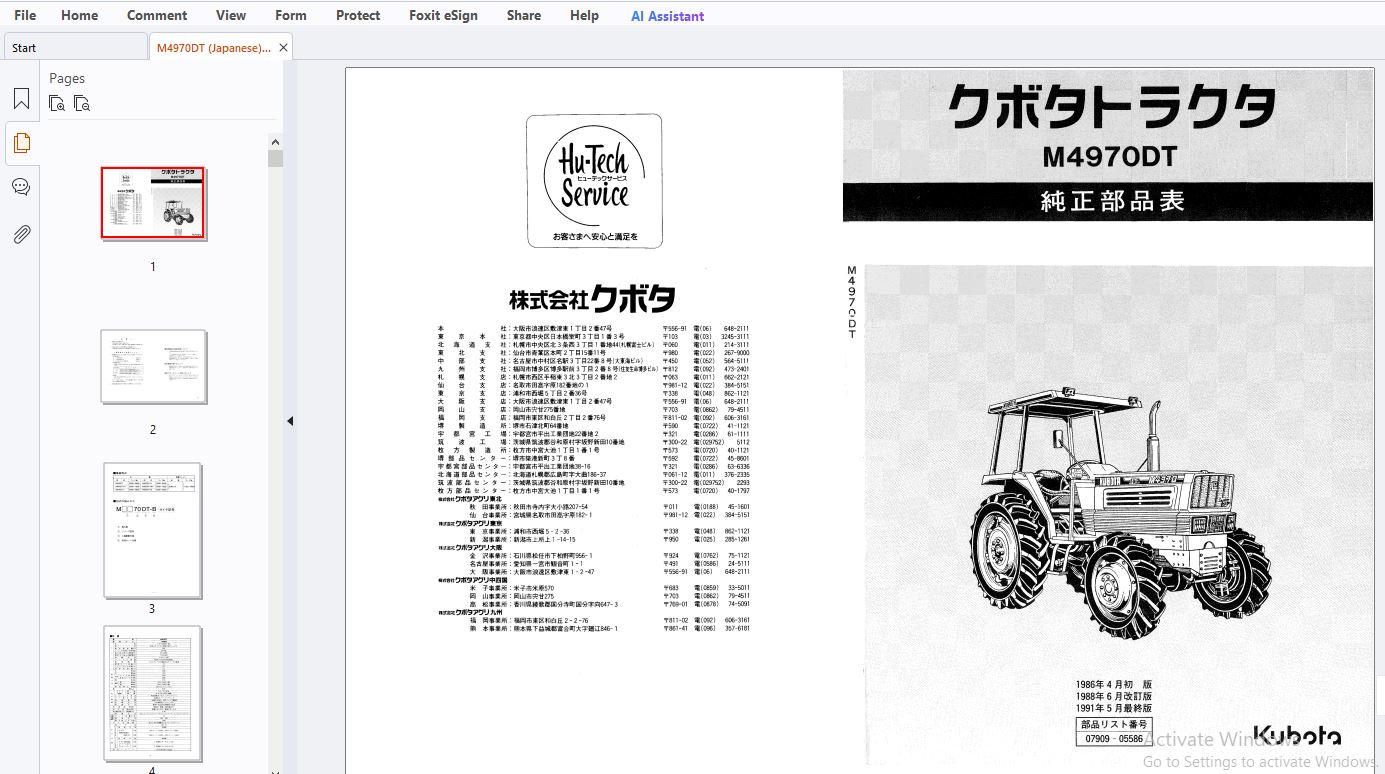Click the 1986年4月初版 edition line
1385x774 pixels.
(x=1114, y=686)
